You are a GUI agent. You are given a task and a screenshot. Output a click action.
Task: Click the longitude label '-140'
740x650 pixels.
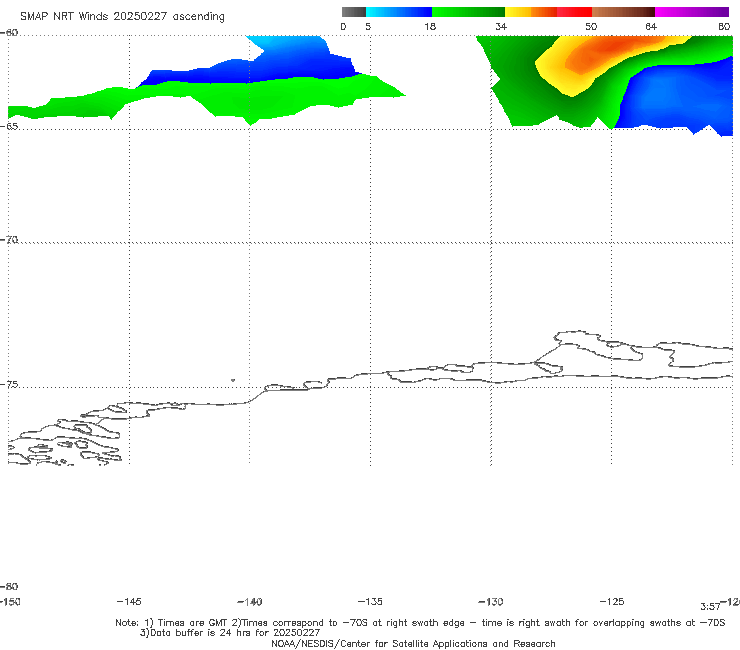click(250, 601)
